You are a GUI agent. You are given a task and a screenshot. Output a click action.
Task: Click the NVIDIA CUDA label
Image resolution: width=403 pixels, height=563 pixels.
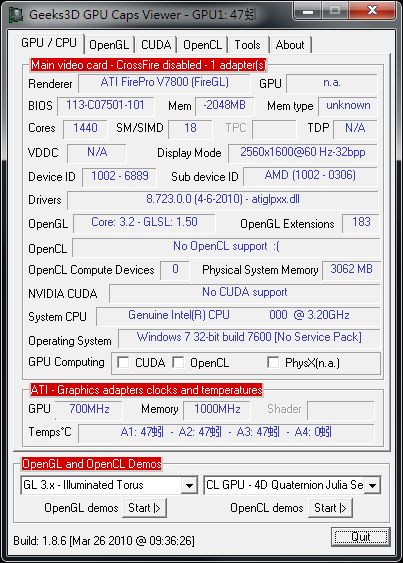tap(62, 294)
